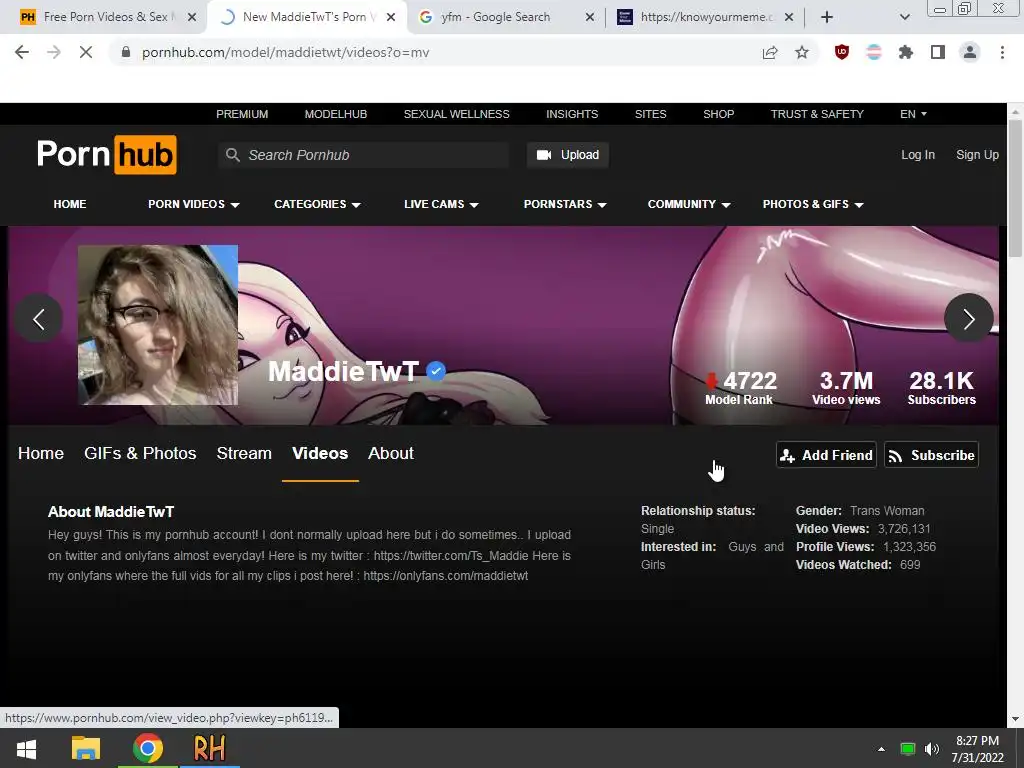Image resolution: width=1024 pixels, height=768 pixels.
Task: Open the SITES link
Action: coord(650,114)
